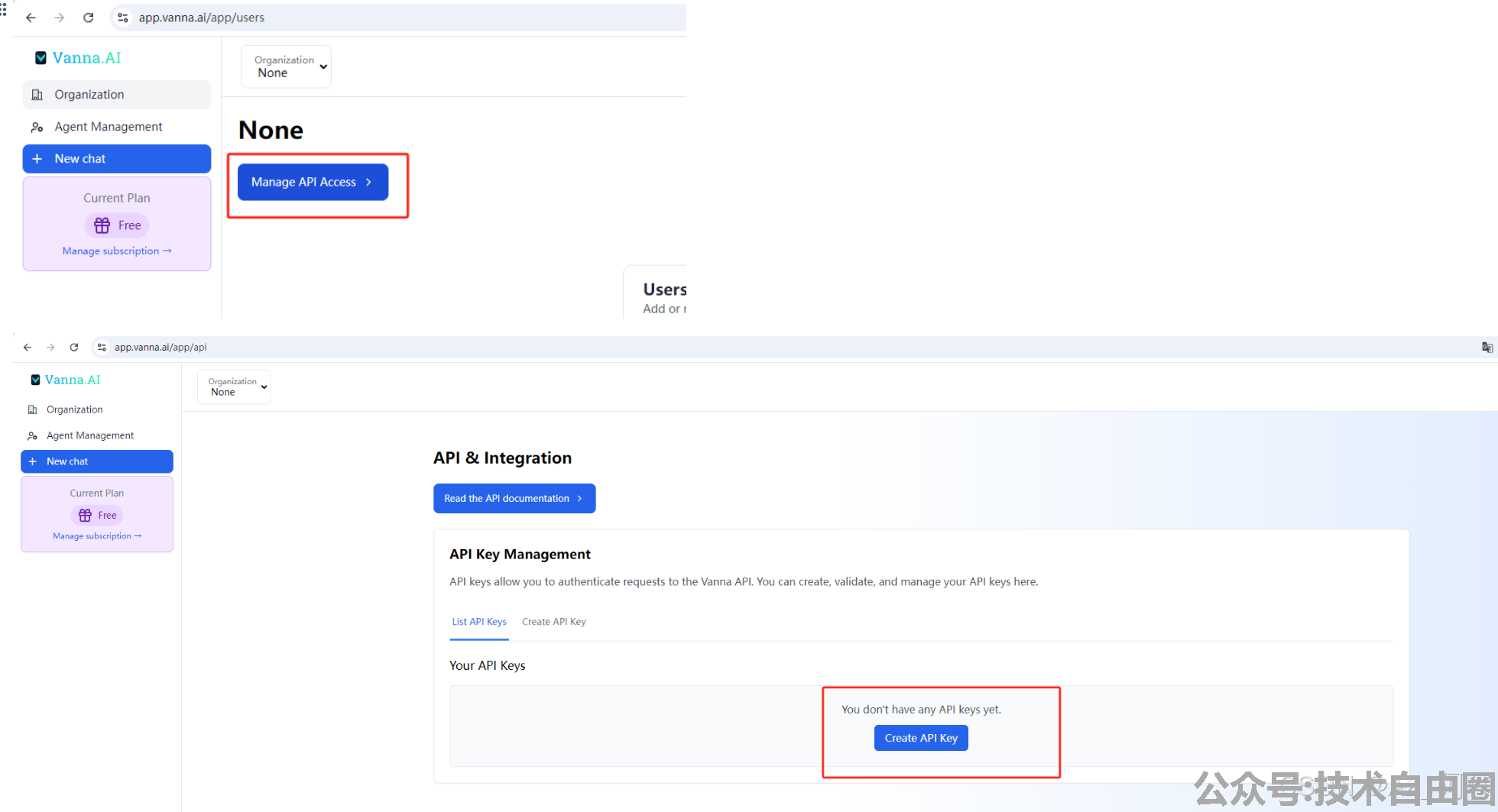Start New chat in the top window
This screenshot has height=812, width=1498.
[117, 159]
